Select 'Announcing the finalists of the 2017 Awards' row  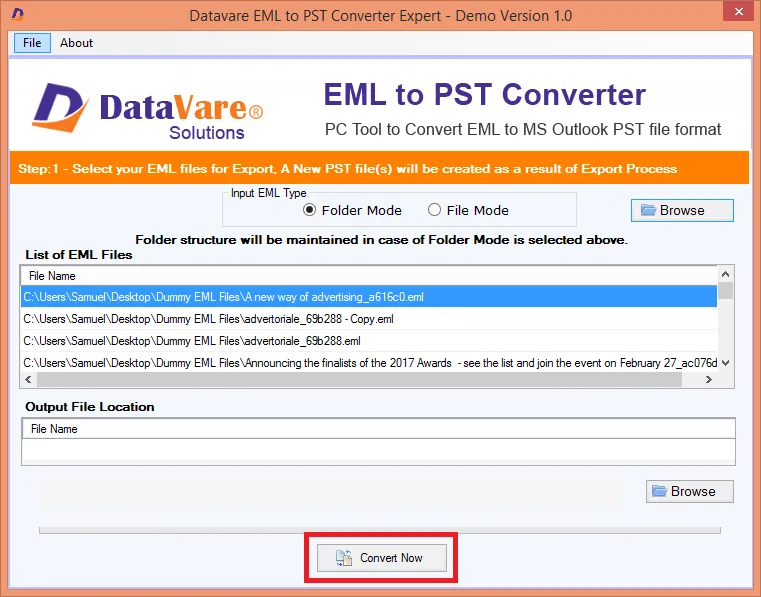point(369,363)
